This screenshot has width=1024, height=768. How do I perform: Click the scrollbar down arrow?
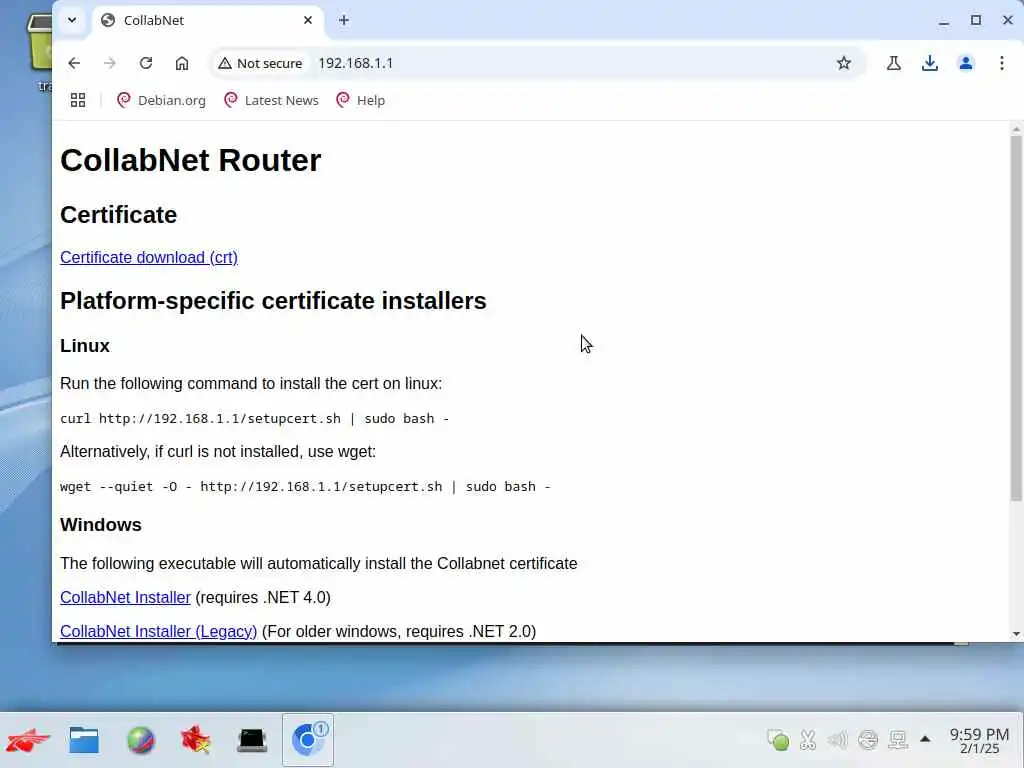pyautogui.click(x=1016, y=633)
